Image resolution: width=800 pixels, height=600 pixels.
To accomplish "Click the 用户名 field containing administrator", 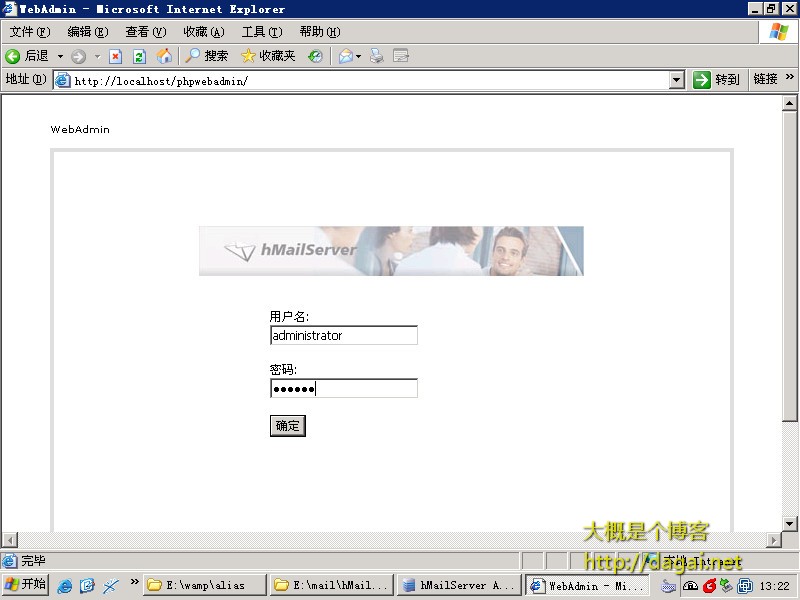I will 344,335.
